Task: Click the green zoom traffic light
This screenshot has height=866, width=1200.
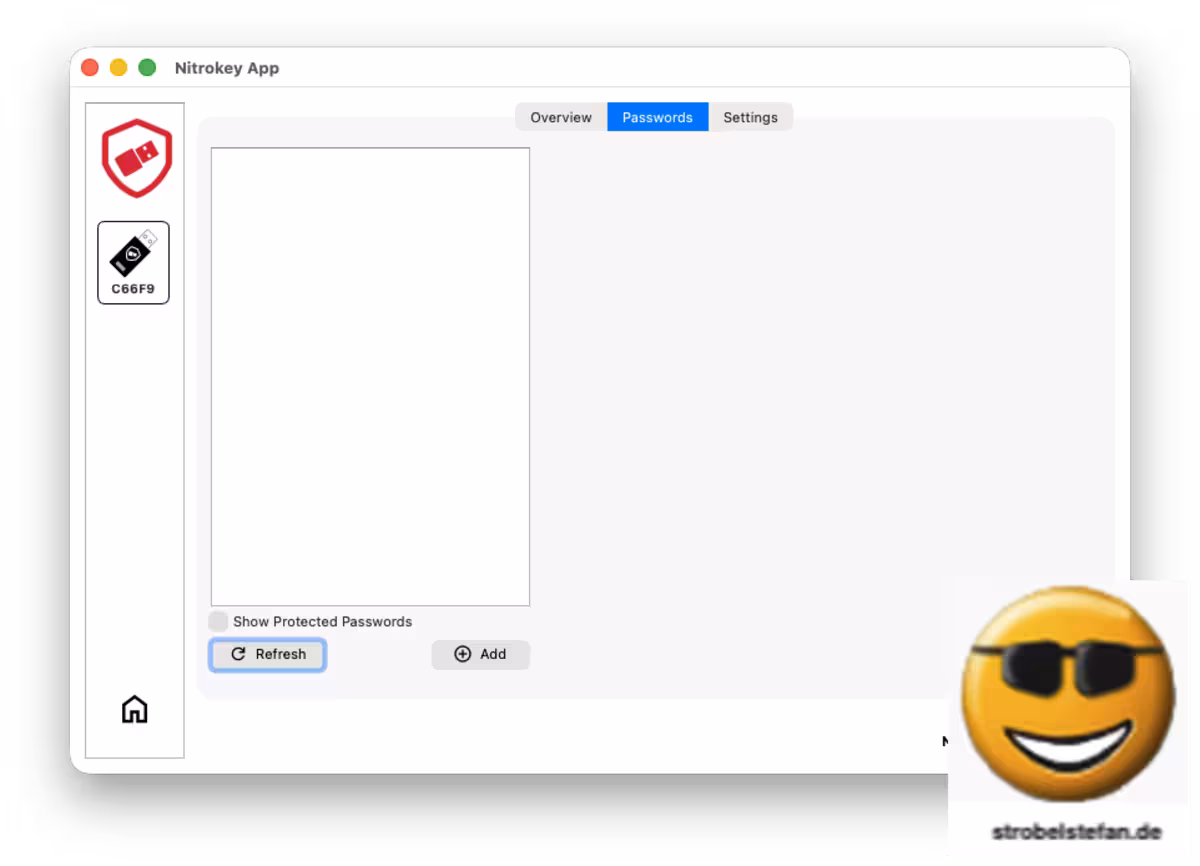Action: click(147, 66)
